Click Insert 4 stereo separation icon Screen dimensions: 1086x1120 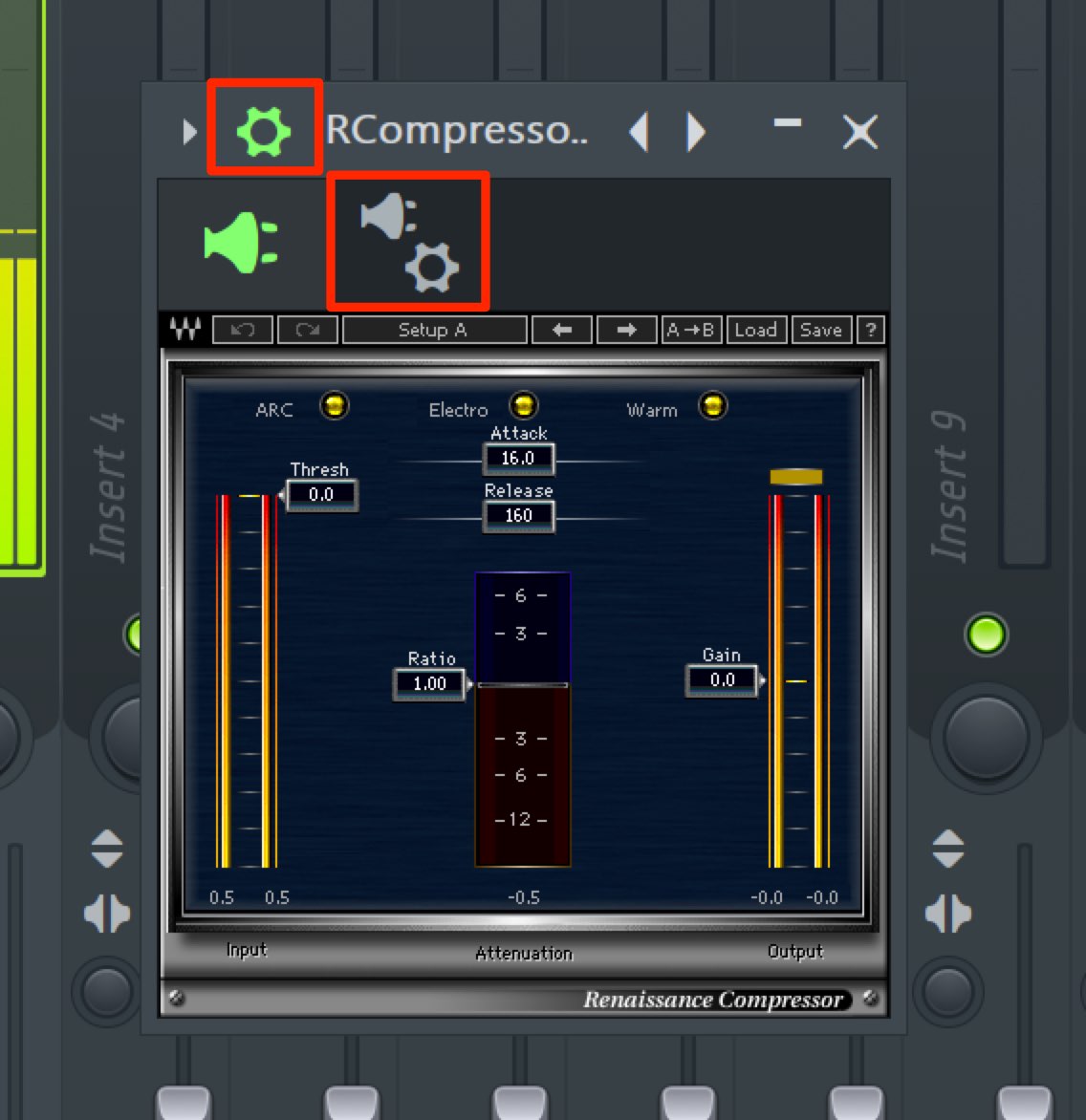click(107, 914)
